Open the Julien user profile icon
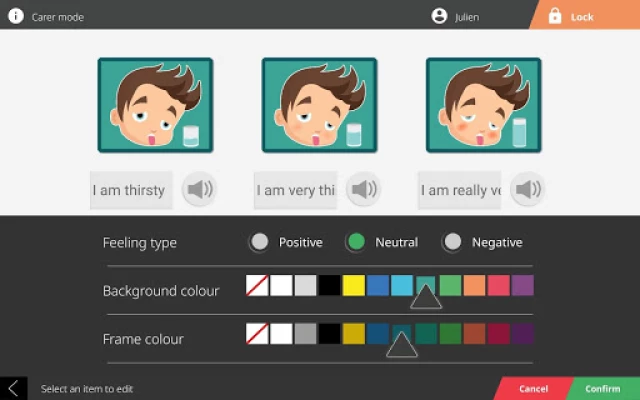 click(439, 16)
